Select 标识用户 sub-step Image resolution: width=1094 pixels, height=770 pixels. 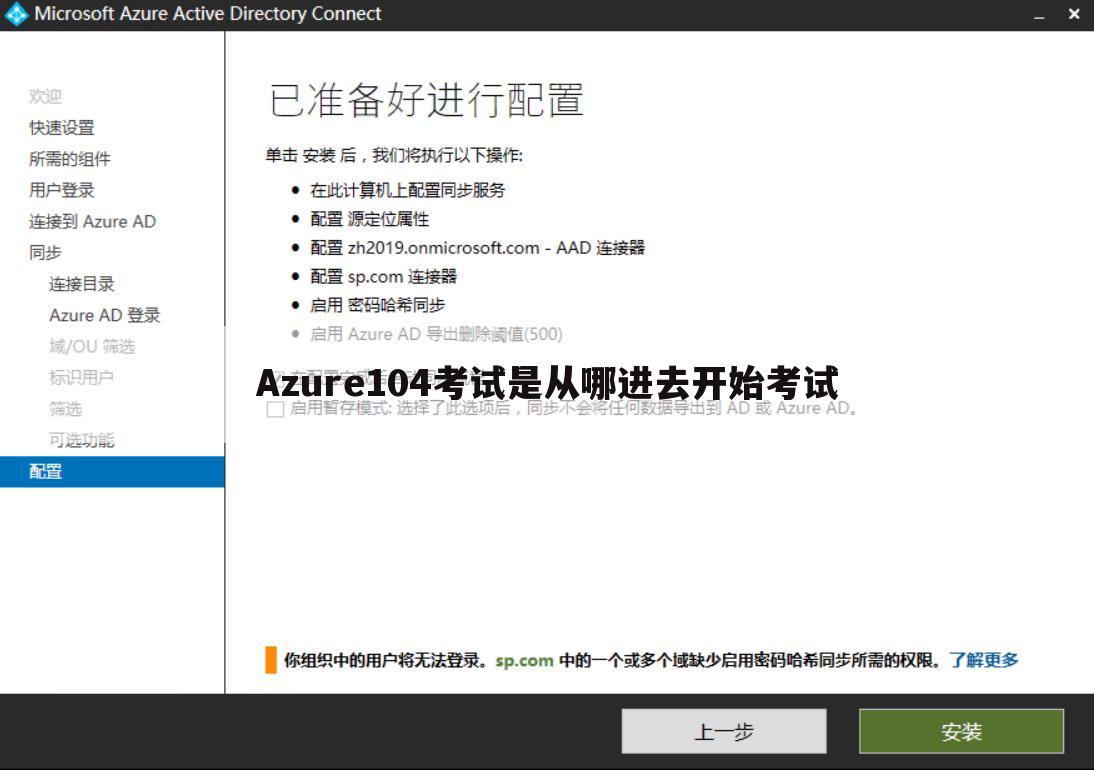81,377
